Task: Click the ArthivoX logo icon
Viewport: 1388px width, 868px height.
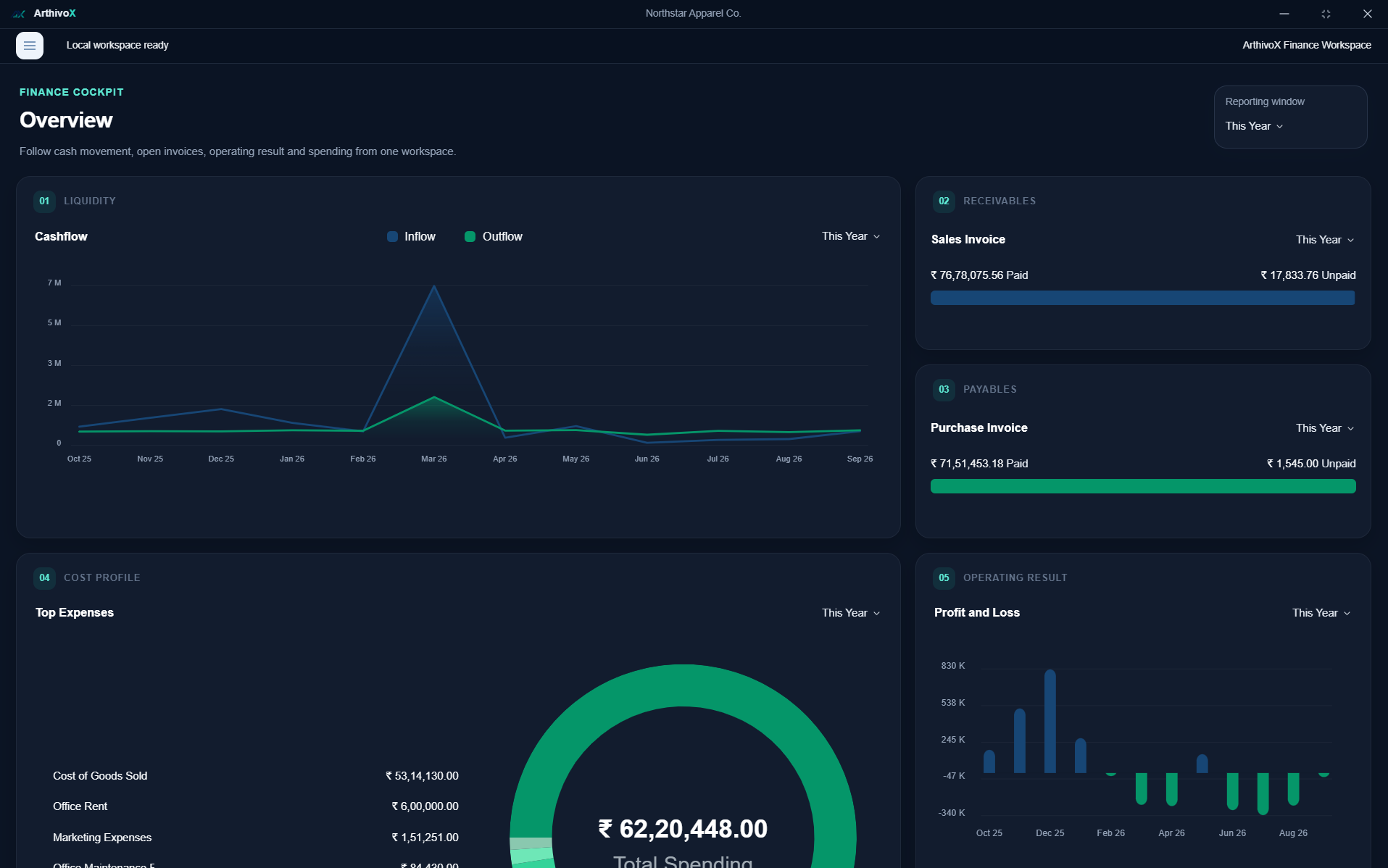Action: tap(19, 14)
